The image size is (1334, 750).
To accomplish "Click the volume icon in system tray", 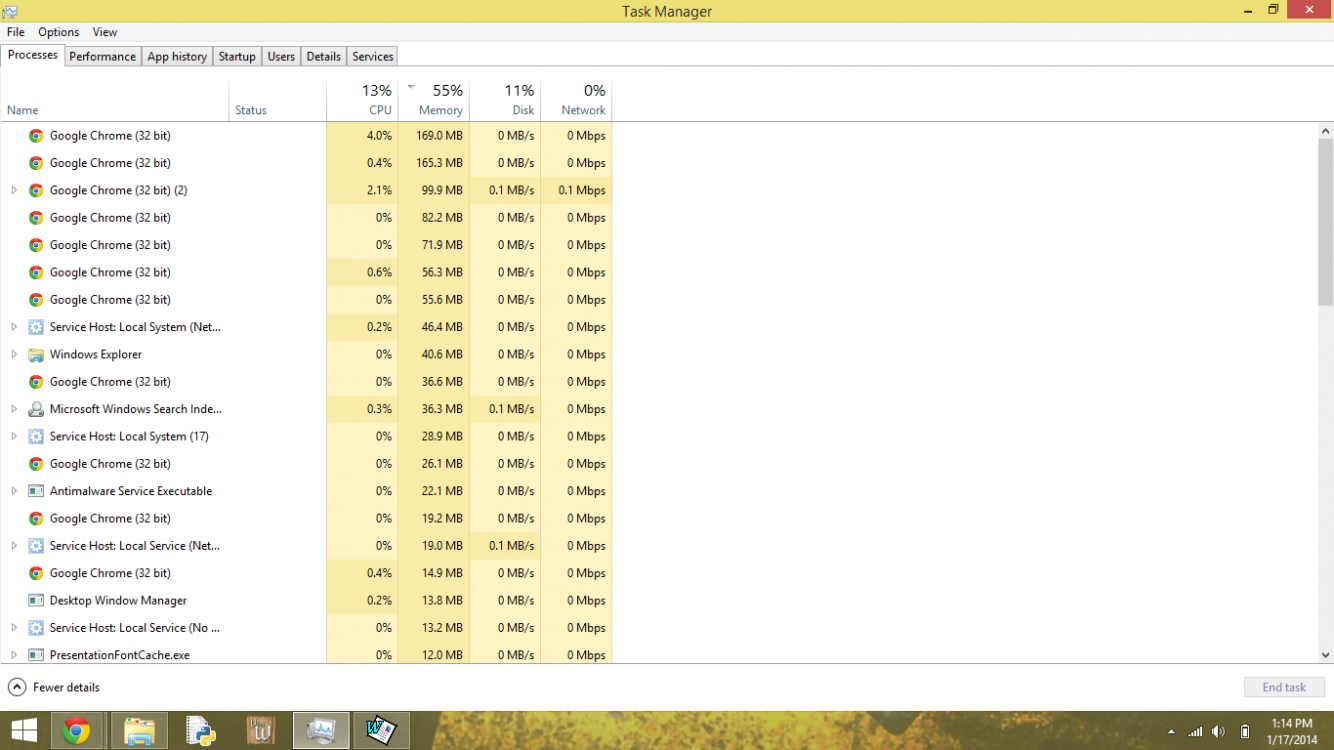I will point(1218,732).
